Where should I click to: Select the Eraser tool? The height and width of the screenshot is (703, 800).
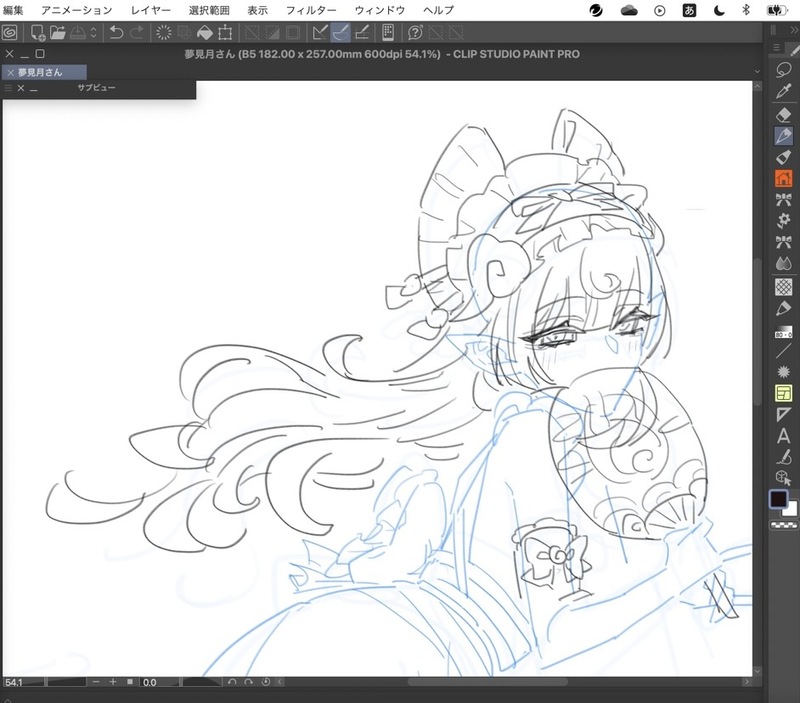click(x=783, y=114)
